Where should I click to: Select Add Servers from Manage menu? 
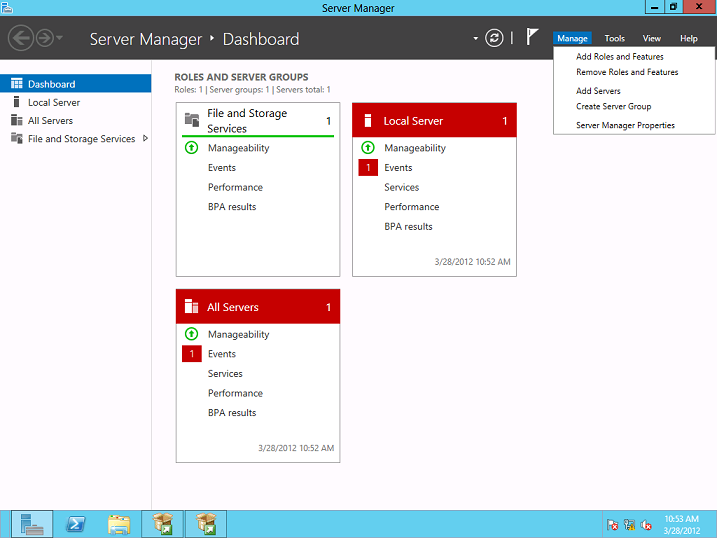tap(598, 91)
